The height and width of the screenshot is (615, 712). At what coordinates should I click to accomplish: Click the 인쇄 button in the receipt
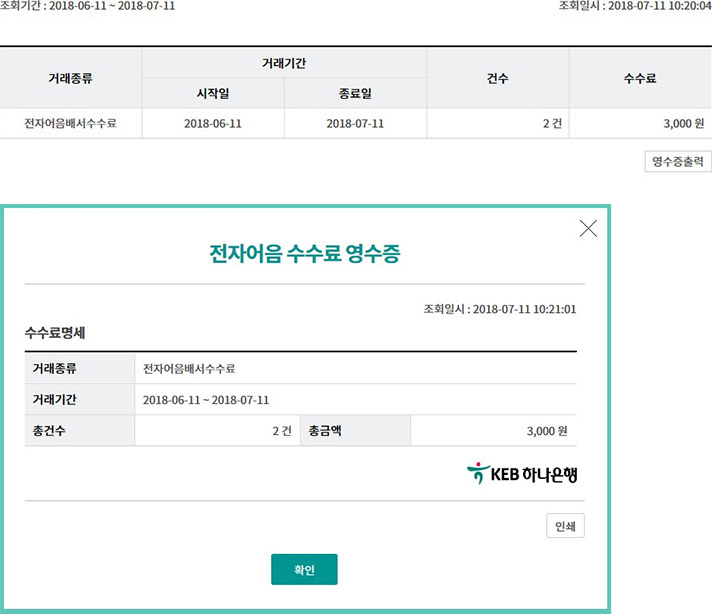pyautogui.click(x=565, y=527)
